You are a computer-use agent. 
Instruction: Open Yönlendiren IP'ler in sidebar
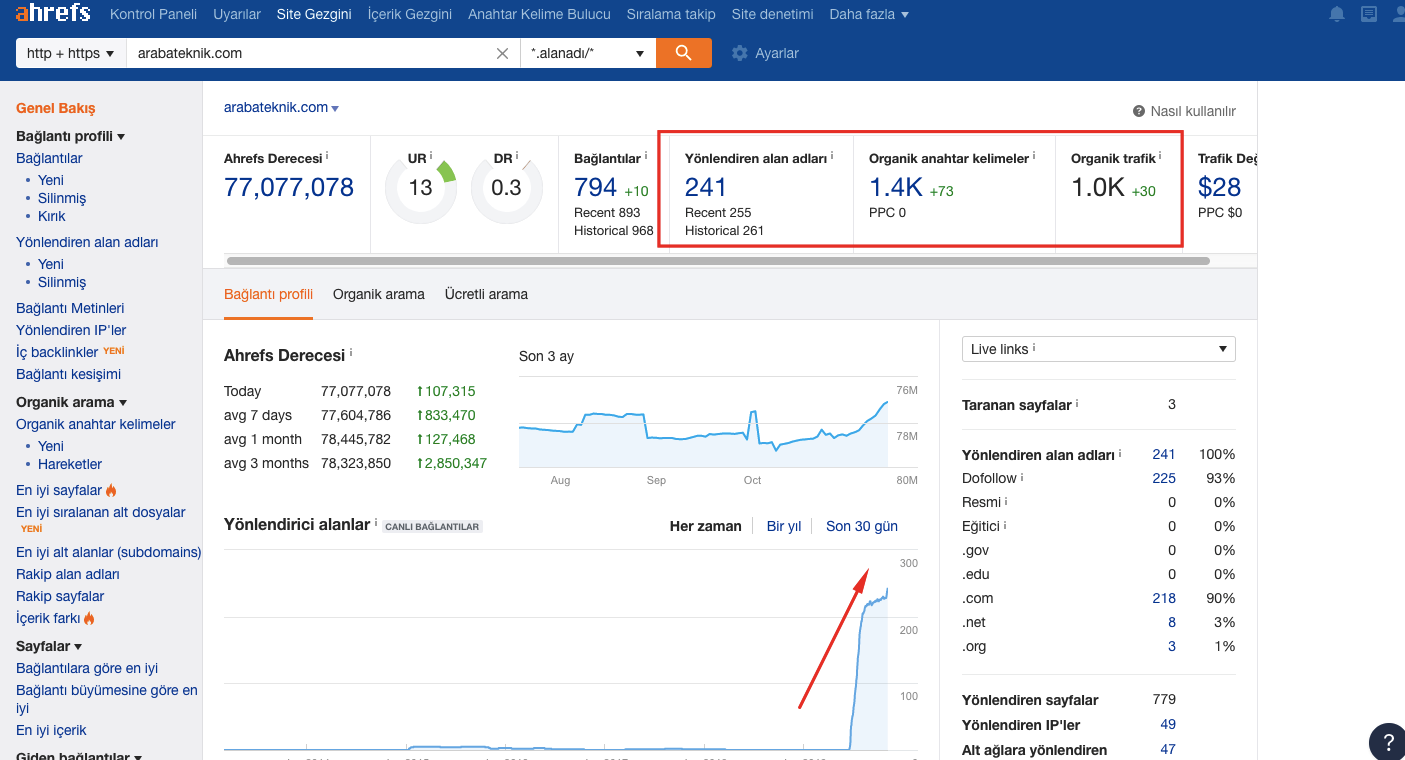coord(71,330)
